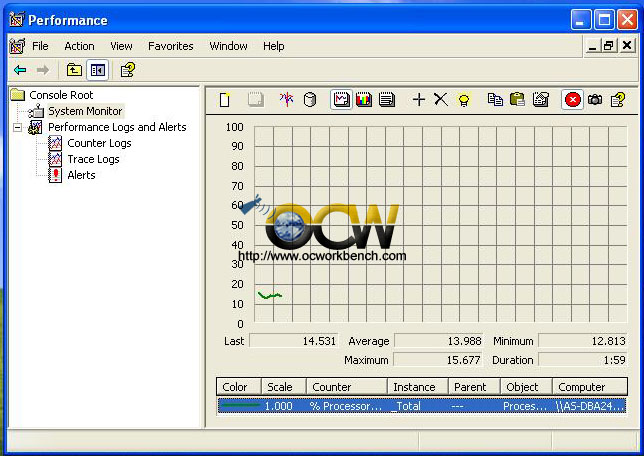Click the Trace Logs tree icon
This screenshot has width=644, height=456.
click(55, 159)
